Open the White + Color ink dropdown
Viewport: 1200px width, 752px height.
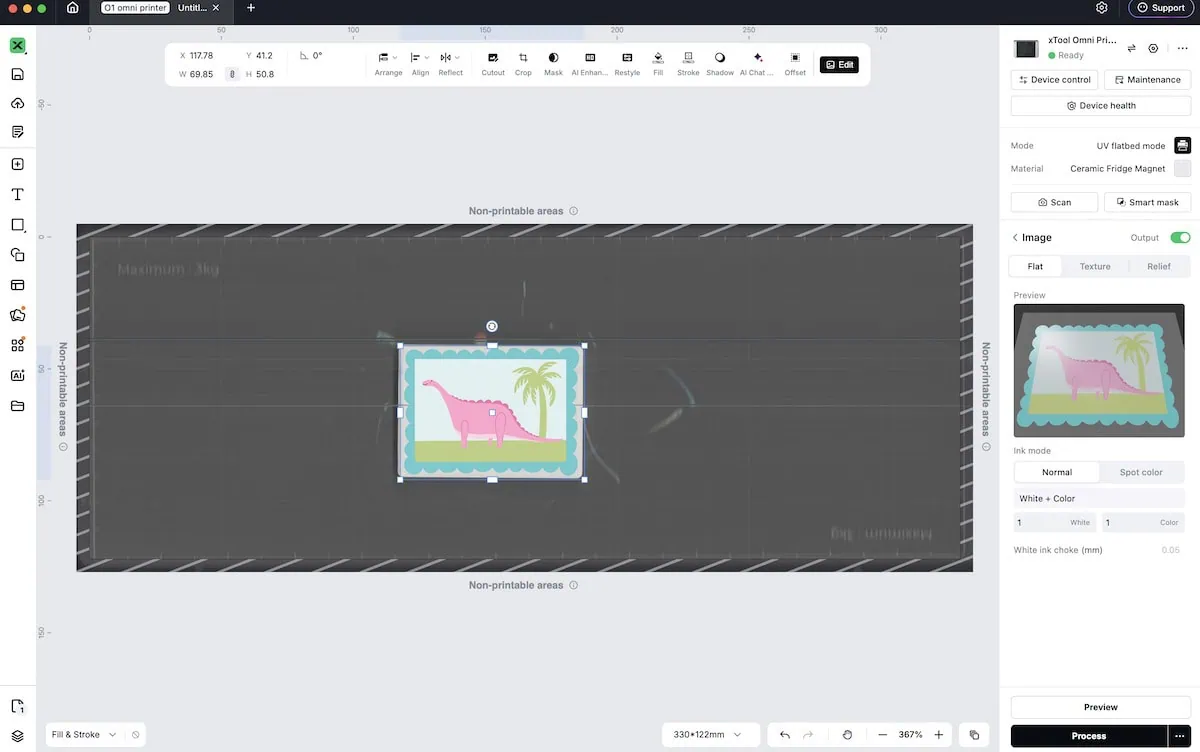[x=1100, y=498]
